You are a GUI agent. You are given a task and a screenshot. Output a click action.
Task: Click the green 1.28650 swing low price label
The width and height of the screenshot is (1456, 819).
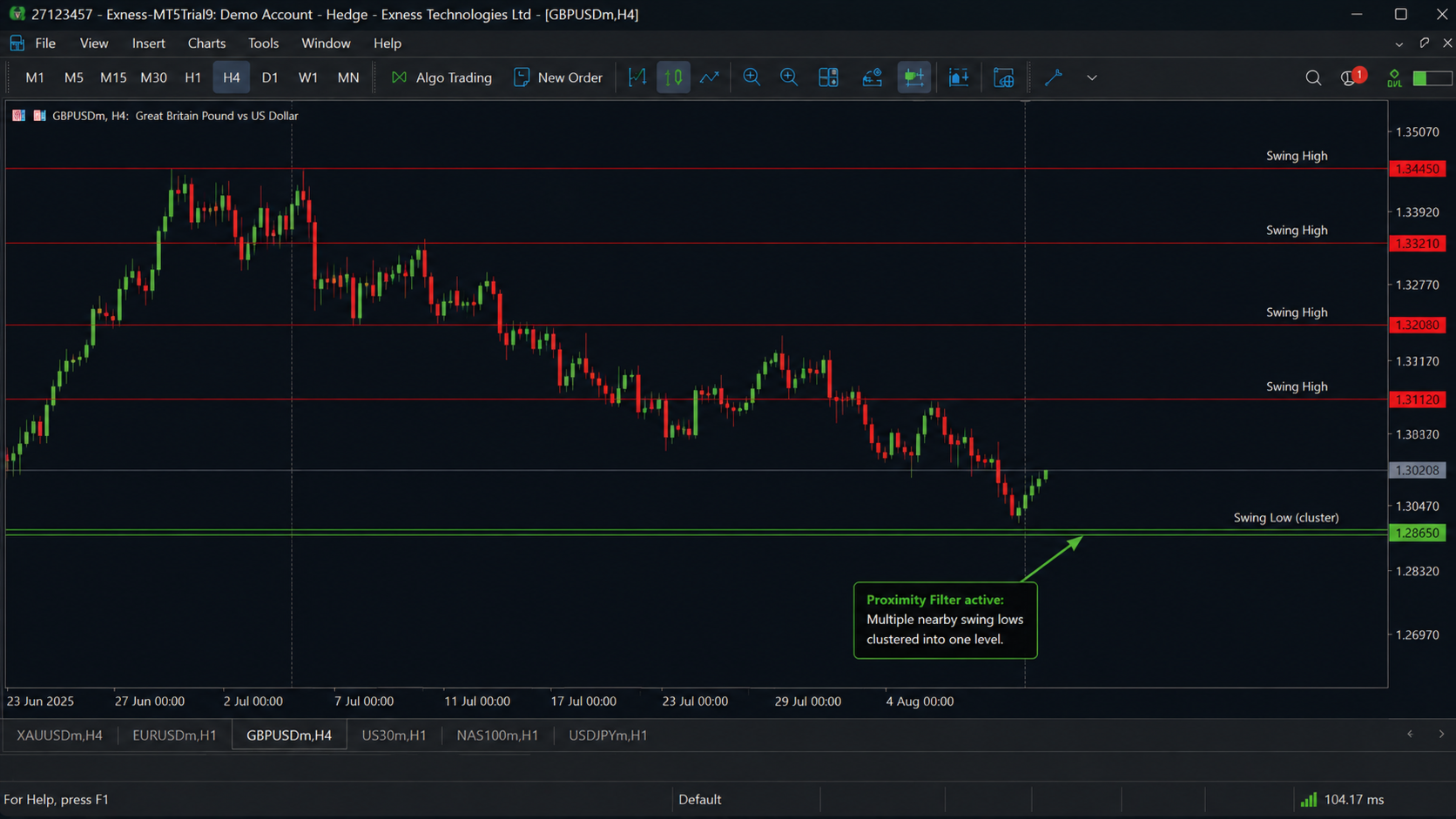pos(1417,533)
